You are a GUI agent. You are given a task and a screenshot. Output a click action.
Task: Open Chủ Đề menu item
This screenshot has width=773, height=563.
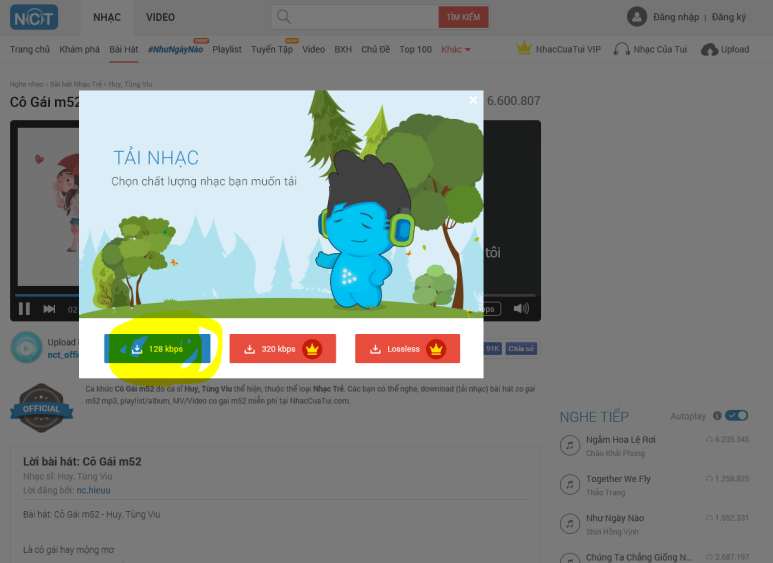[376, 49]
